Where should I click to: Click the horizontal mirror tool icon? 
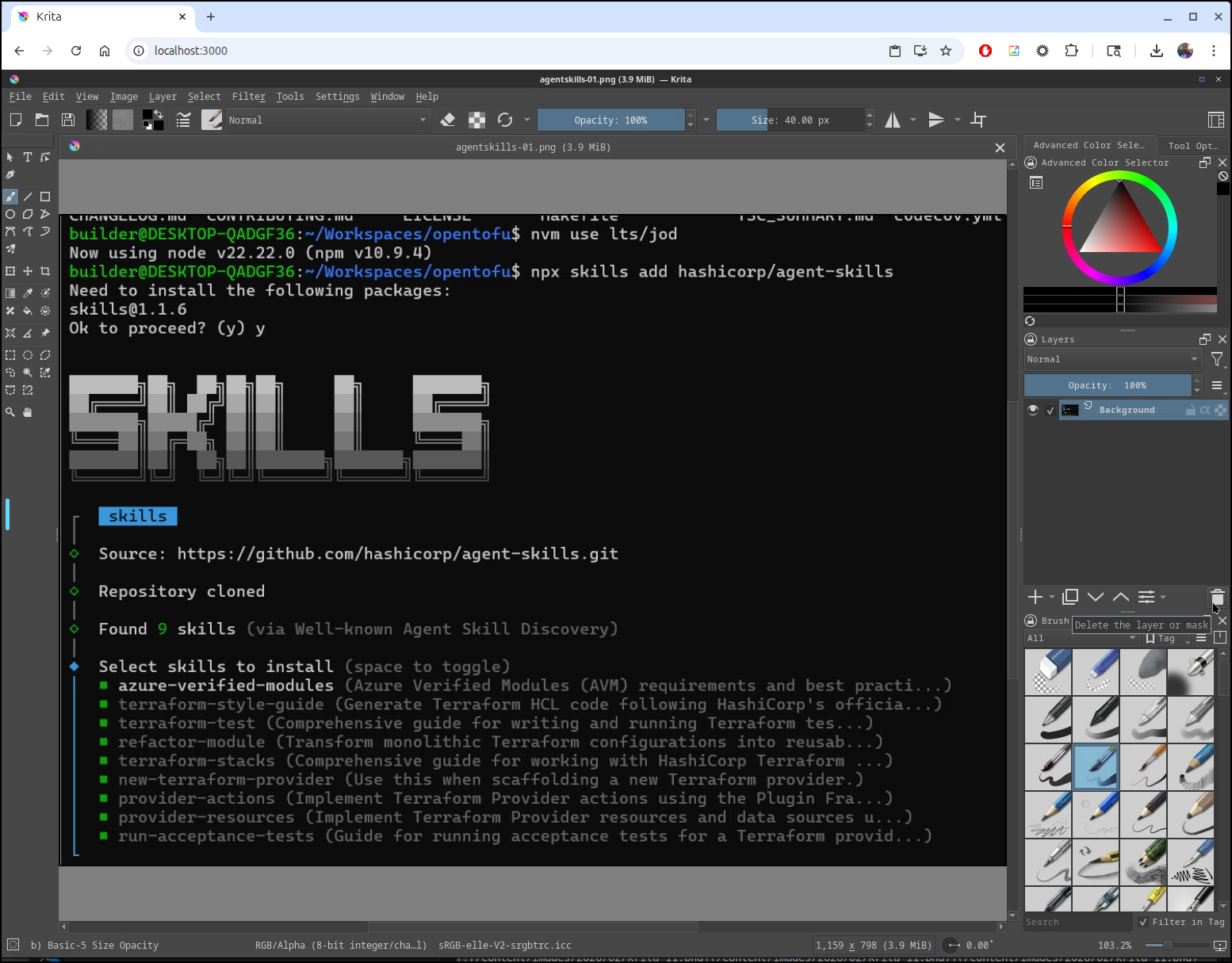tap(893, 120)
